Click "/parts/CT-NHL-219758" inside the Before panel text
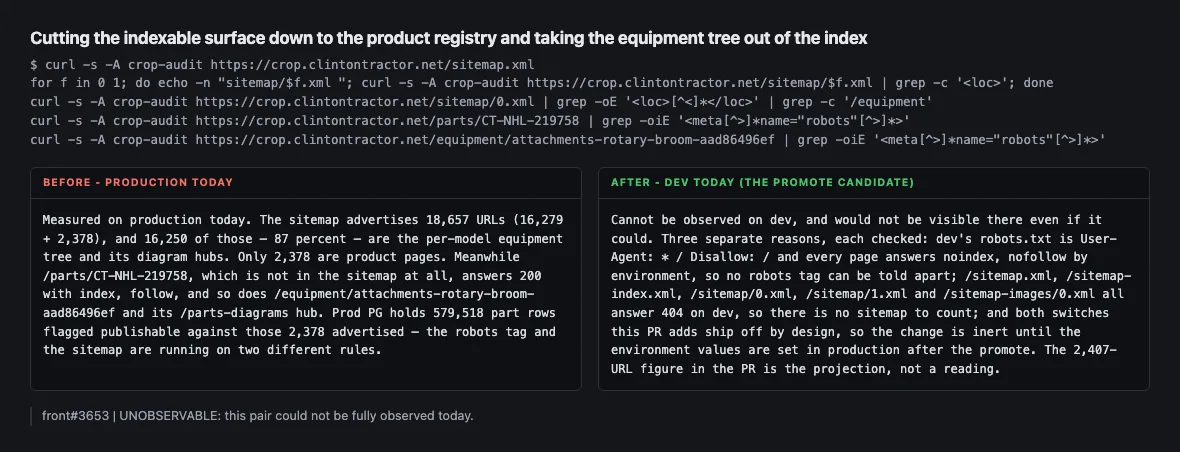This screenshot has height=452, width=1180. pyautogui.click(x=106, y=276)
